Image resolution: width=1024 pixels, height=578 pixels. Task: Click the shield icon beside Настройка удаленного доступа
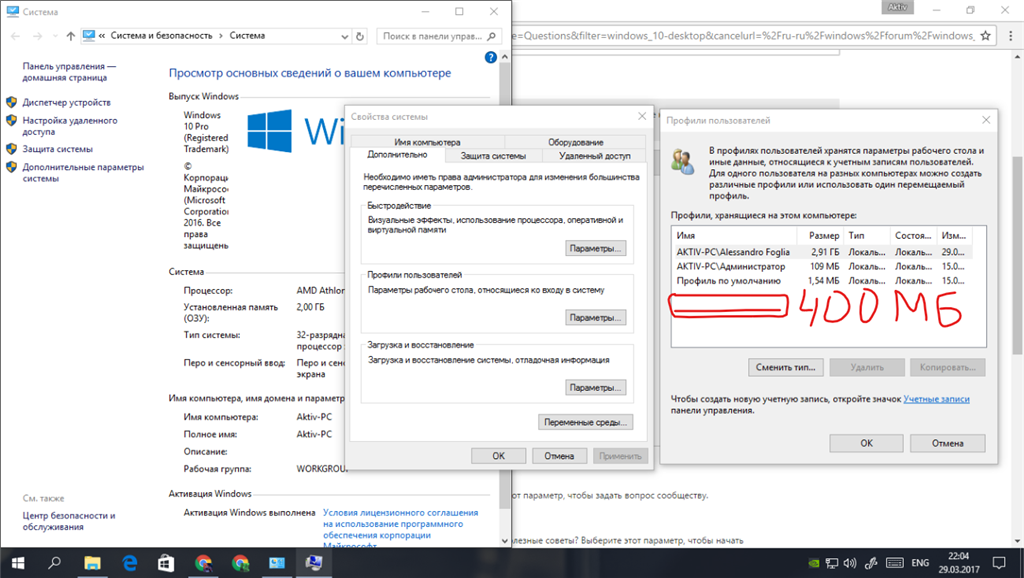pyautogui.click(x=11, y=121)
